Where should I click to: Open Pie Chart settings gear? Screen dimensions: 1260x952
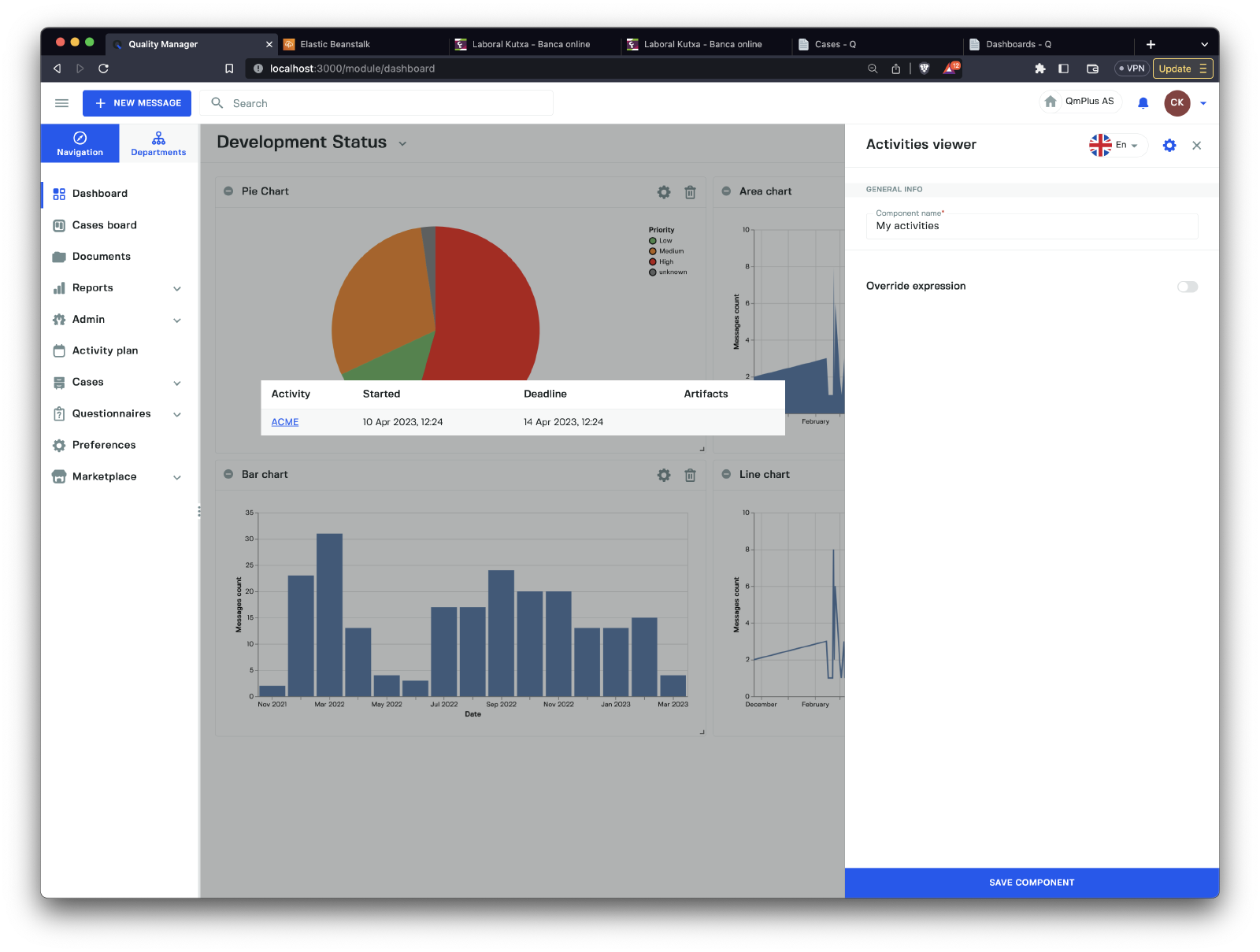click(x=664, y=192)
